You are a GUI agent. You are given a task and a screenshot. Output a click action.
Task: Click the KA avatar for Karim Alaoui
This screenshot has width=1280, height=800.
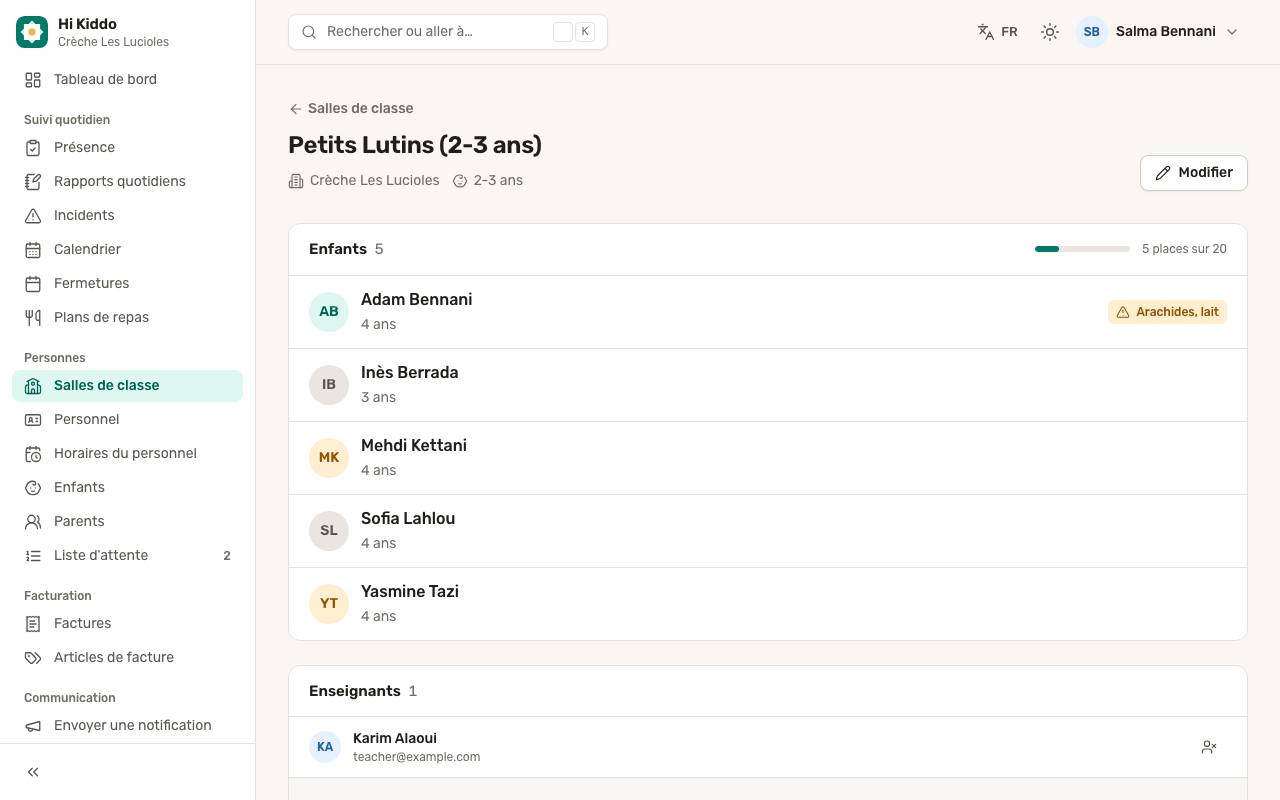pyautogui.click(x=325, y=747)
